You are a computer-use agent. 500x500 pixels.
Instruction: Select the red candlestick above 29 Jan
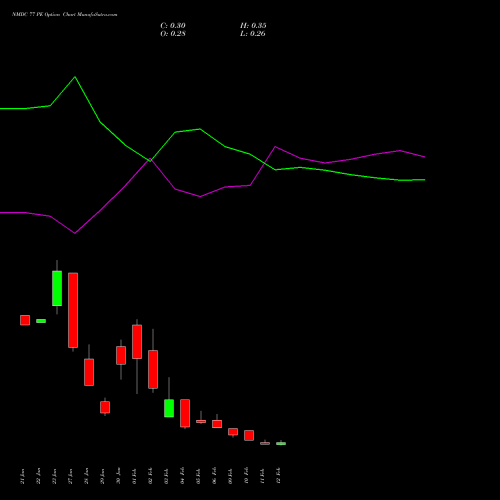(105, 407)
